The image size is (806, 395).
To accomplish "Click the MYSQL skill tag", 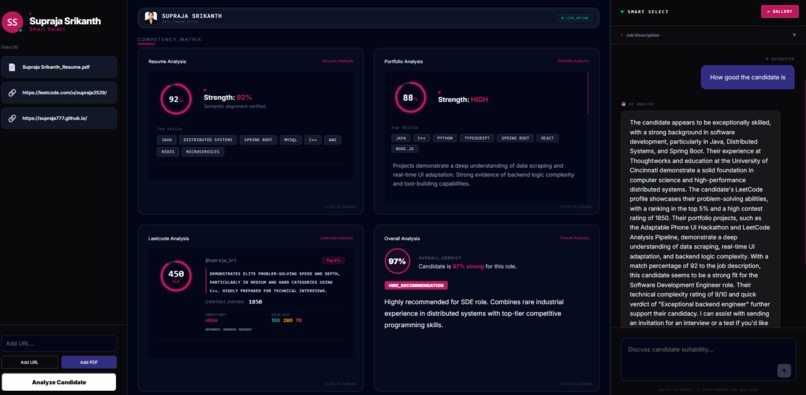I will click(x=290, y=140).
